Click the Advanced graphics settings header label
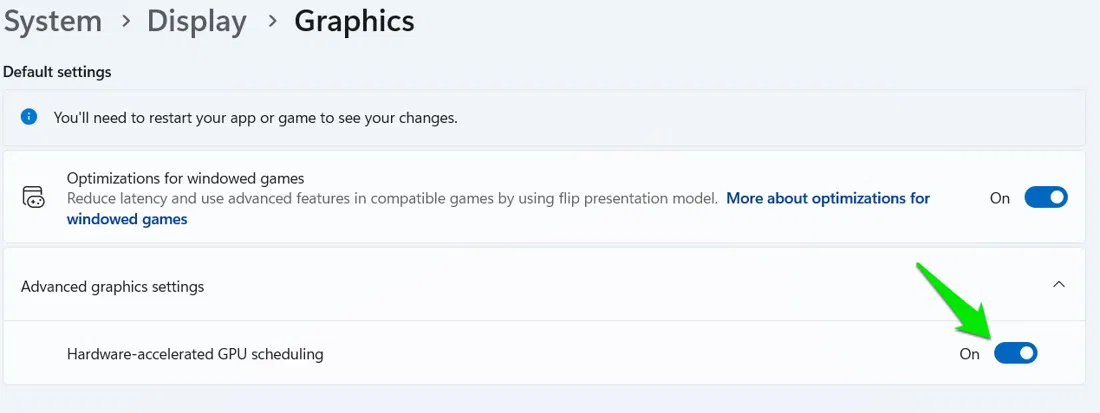1100x413 pixels. pyautogui.click(x=112, y=287)
